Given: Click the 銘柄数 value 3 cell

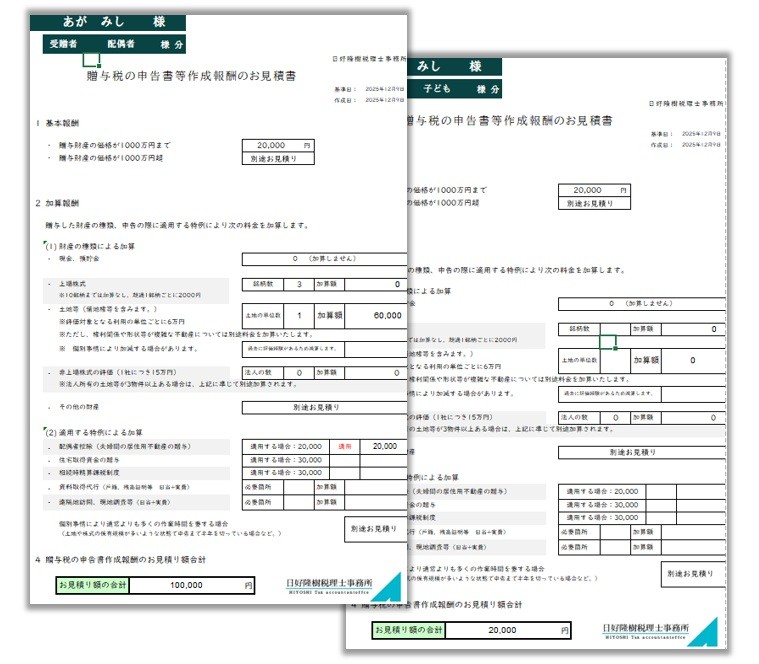Looking at the screenshot, I should coord(299,284).
